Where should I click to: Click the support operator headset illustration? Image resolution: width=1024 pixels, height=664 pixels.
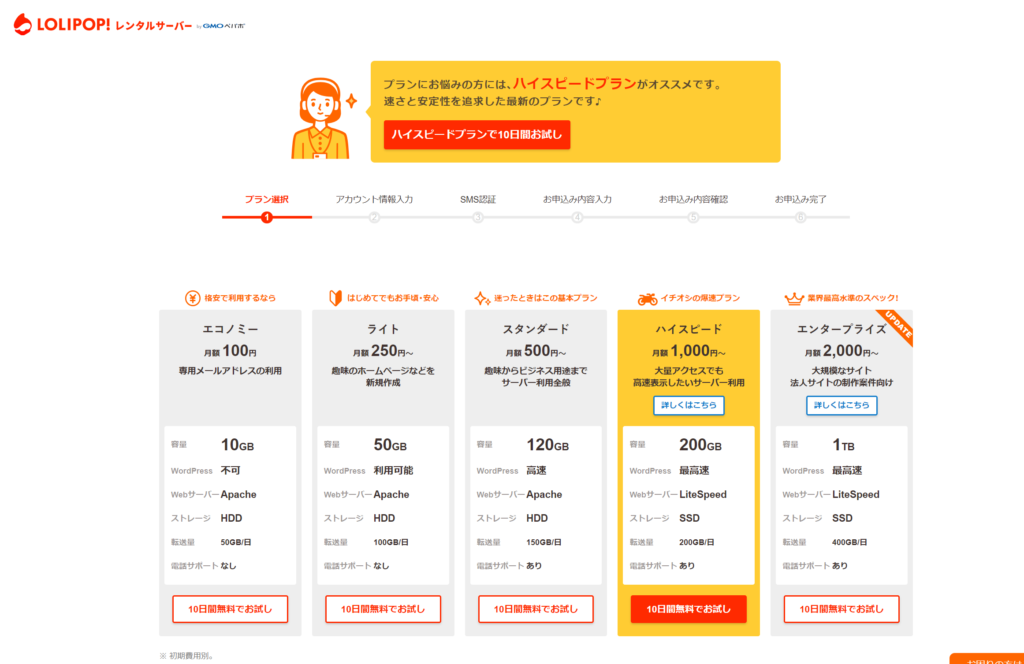320,118
